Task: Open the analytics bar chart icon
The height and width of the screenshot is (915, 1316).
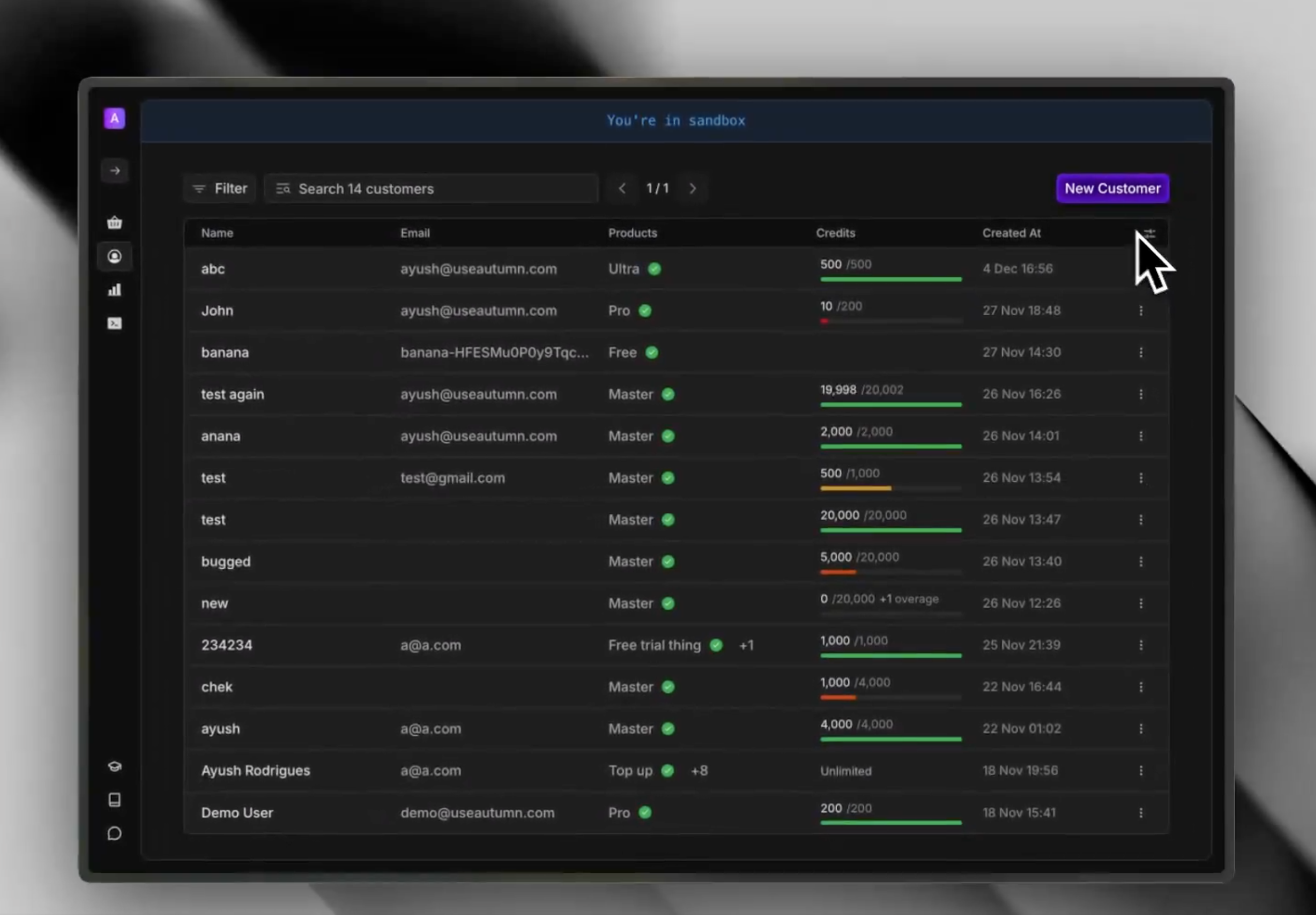Action: [114, 290]
